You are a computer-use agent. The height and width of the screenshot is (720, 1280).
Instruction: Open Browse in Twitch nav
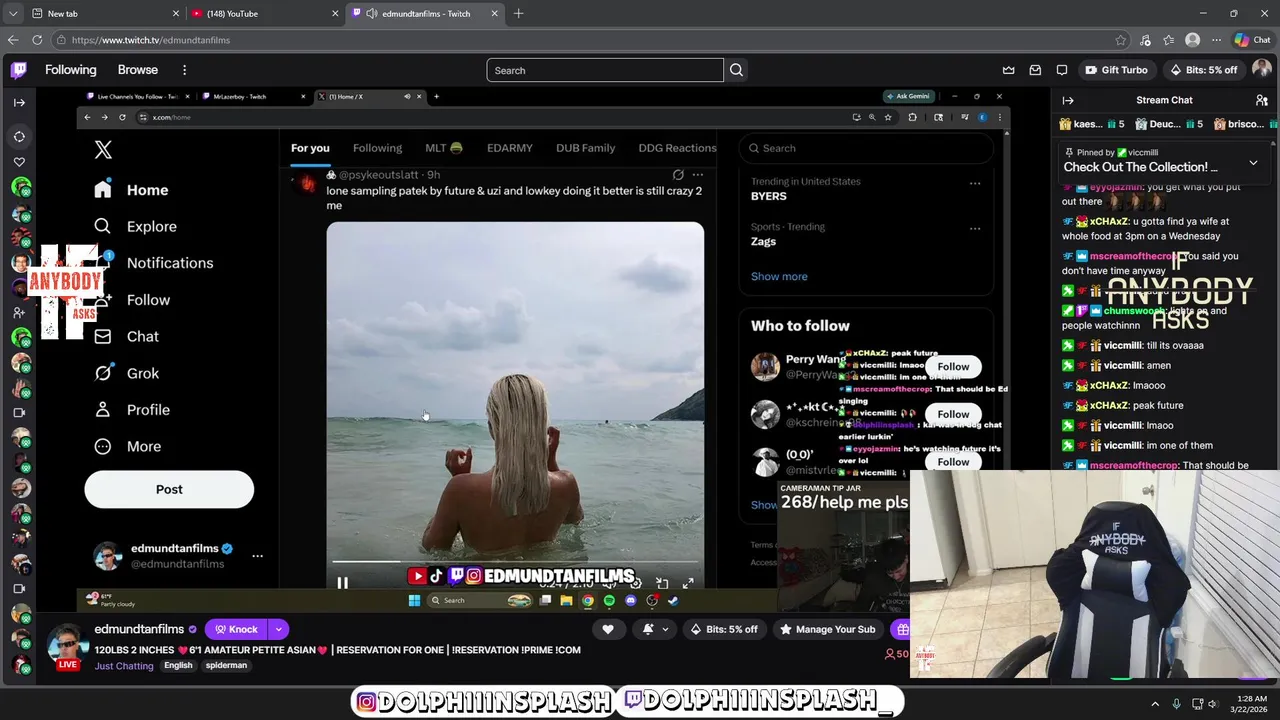(x=138, y=70)
